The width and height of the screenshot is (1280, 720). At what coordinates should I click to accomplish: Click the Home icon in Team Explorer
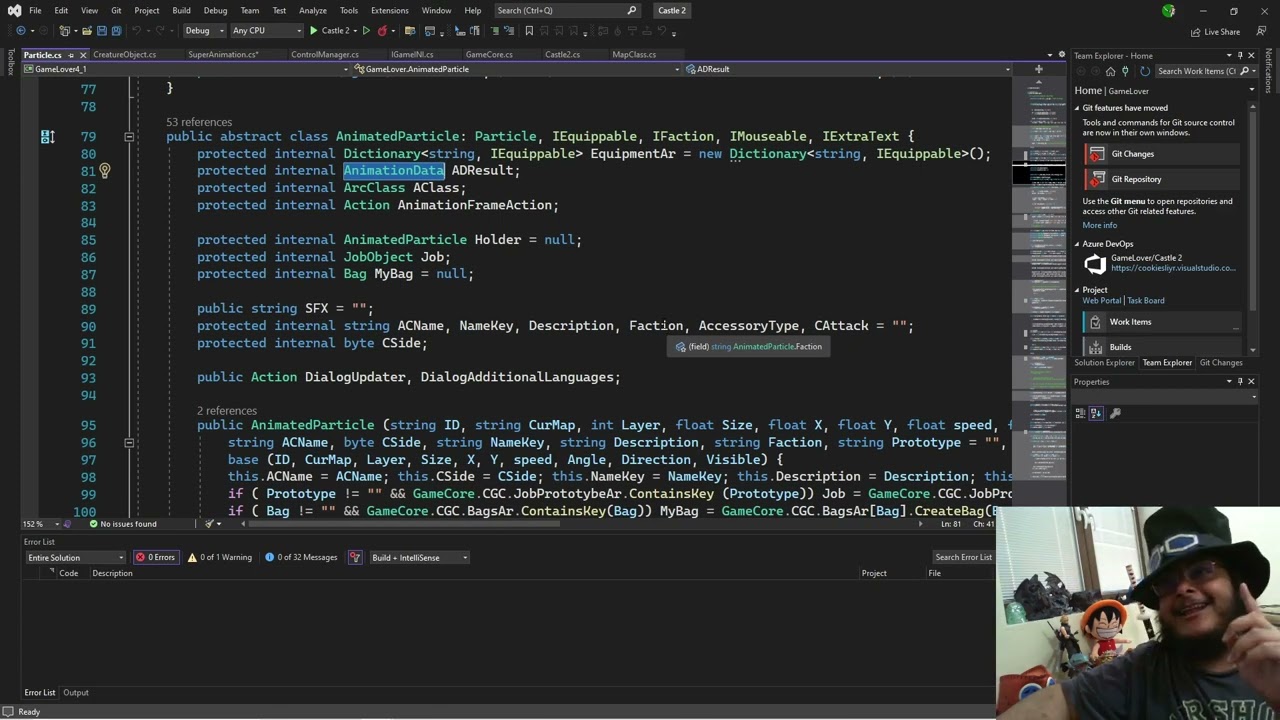pyautogui.click(x=1110, y=71)
